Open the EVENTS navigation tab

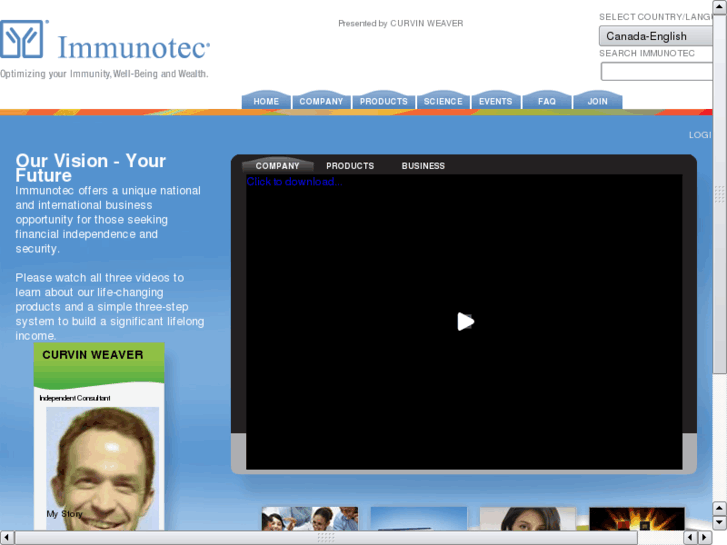point(495,101)
